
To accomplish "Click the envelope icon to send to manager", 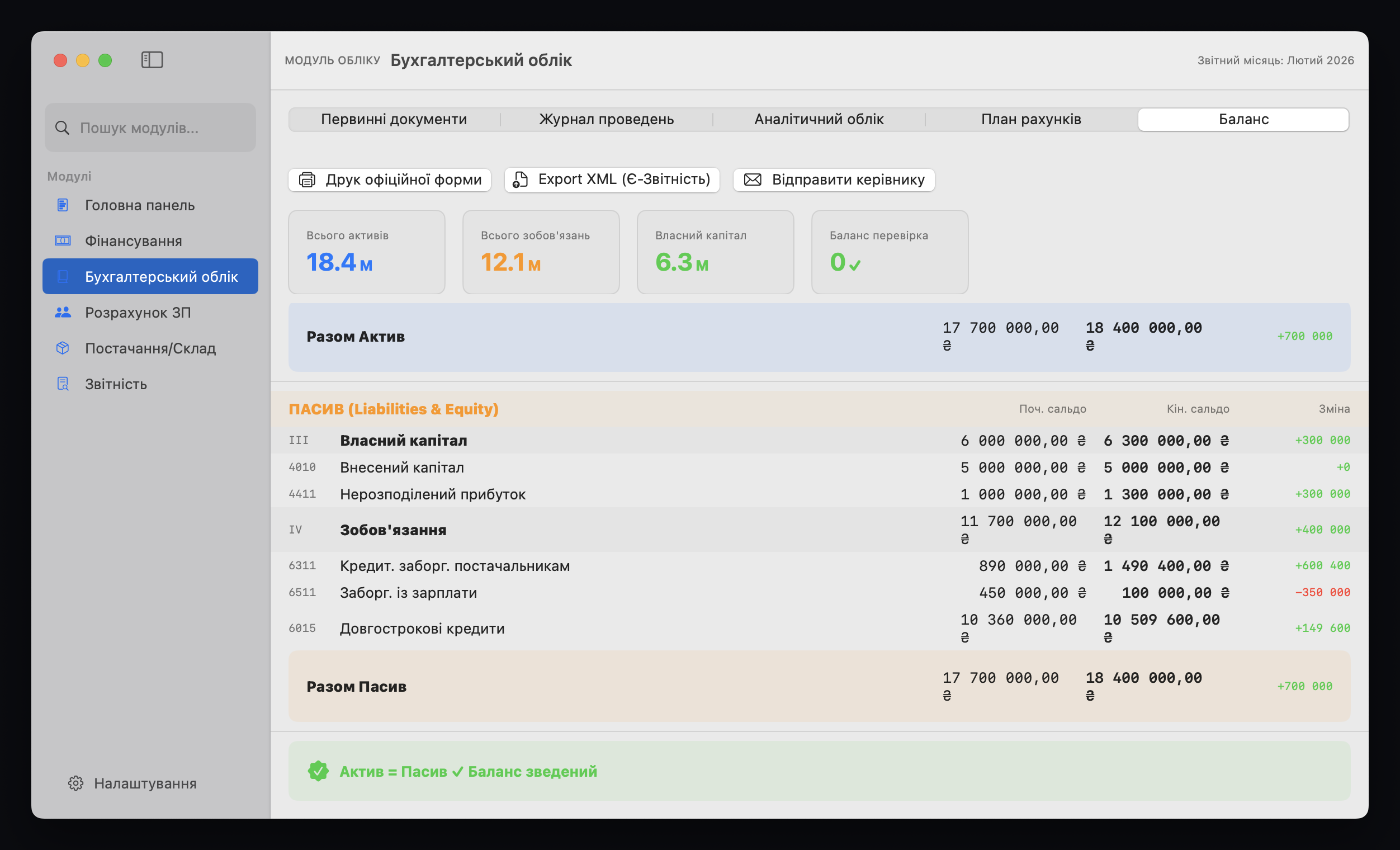I will coord(752,180).
